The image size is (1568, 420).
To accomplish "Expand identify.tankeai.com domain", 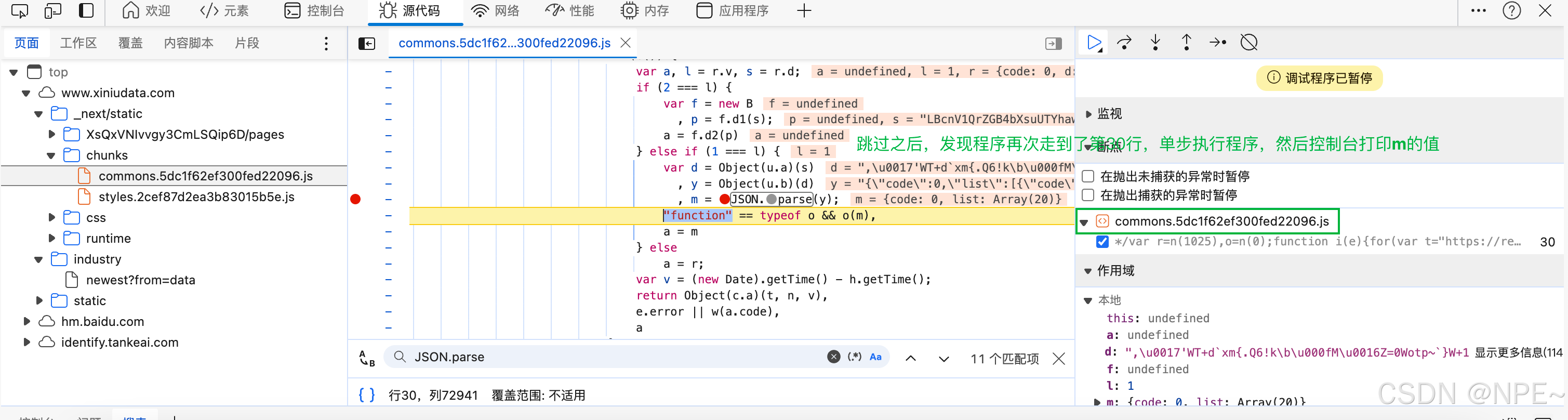I will 26,342.
